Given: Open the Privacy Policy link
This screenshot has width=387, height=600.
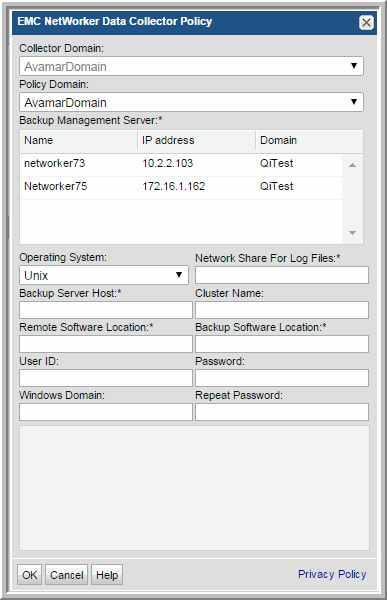Looking at the screenshot, I should [x=332, y=574].
